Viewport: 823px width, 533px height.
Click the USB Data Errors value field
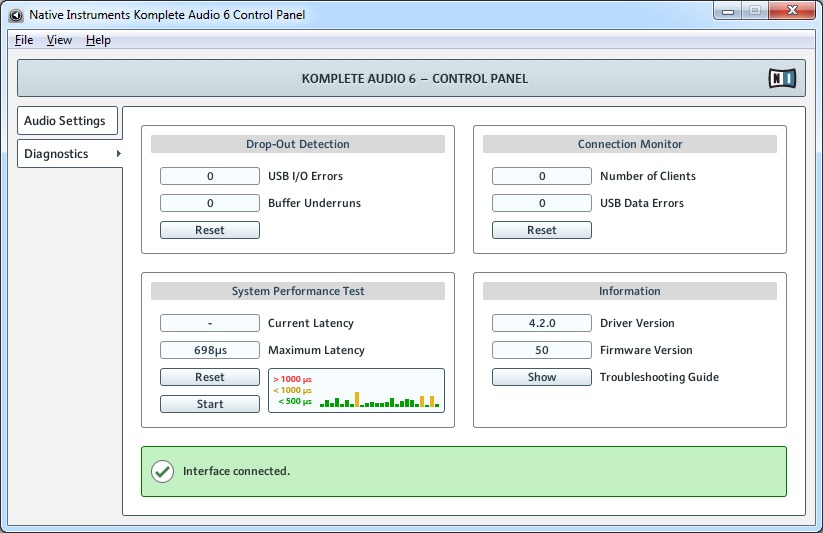542,203
